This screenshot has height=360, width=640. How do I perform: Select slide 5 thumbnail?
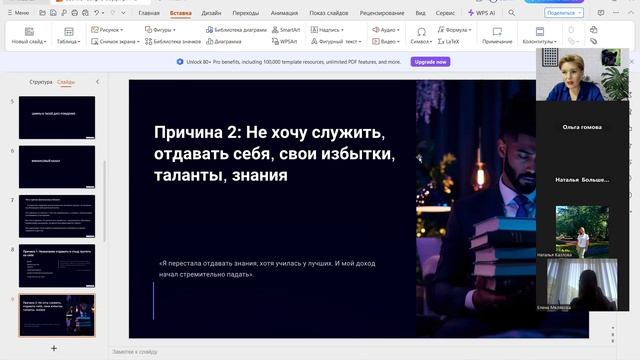[57, 118]
